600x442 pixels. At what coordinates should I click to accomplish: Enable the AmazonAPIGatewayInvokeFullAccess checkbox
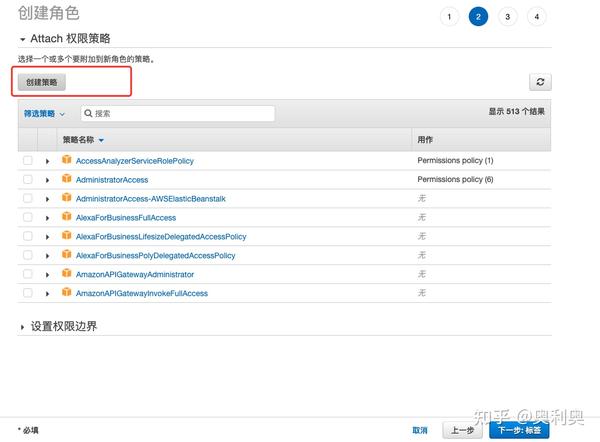[x=28, y=293]
